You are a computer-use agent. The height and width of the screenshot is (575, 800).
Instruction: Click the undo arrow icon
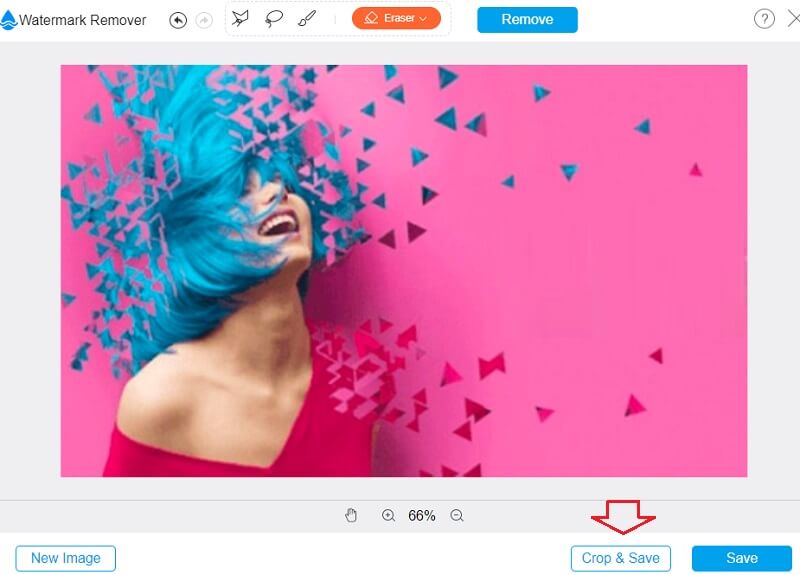(178, 20)
